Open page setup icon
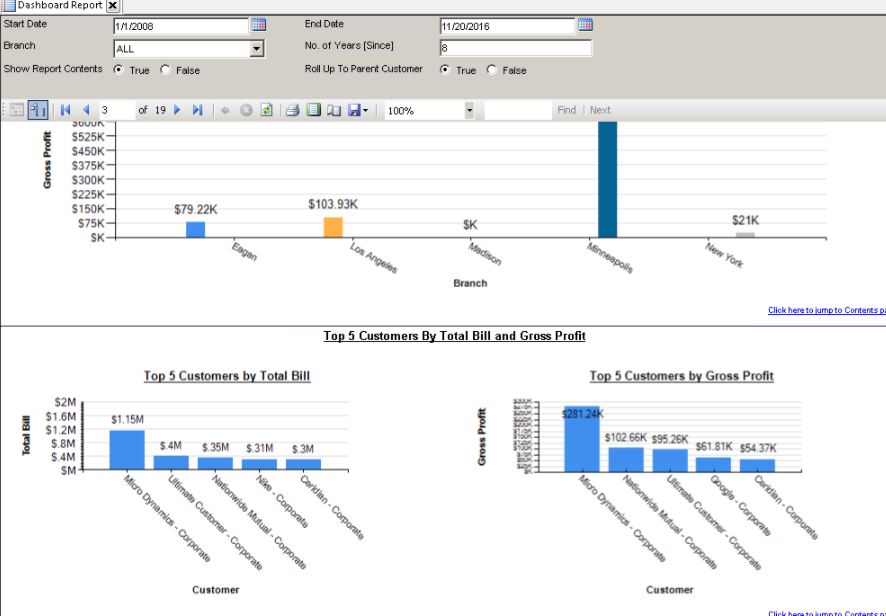This screenshot has width=886, height=616. pos(334,110)
